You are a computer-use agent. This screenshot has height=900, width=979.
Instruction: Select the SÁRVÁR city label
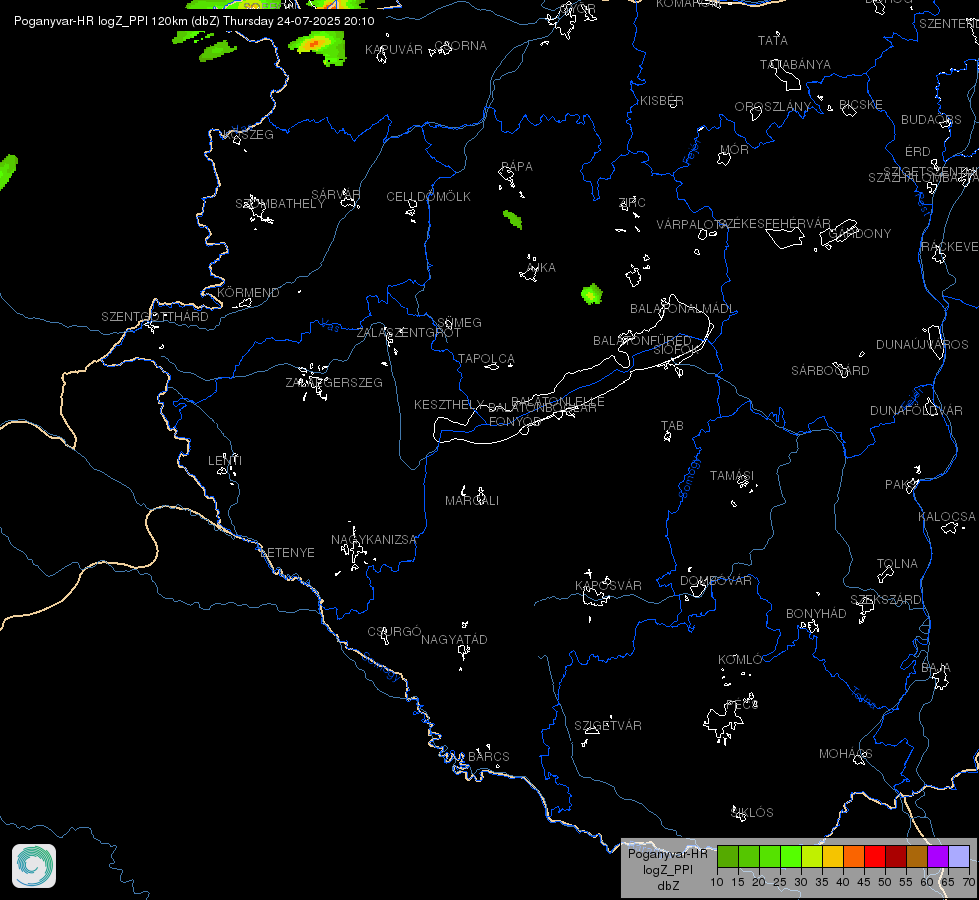pos(336,194)
